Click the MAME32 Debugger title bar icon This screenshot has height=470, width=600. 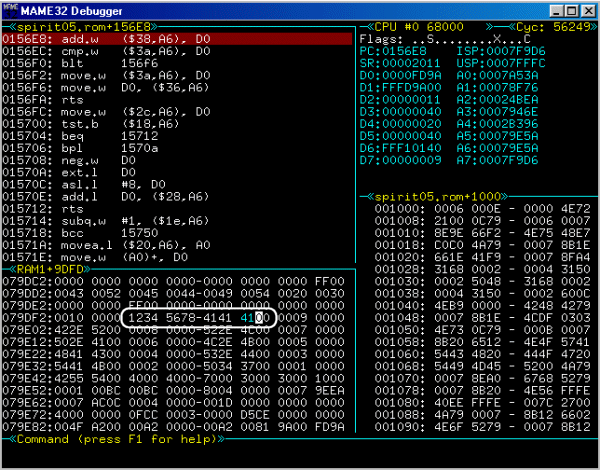click(10, 9)
